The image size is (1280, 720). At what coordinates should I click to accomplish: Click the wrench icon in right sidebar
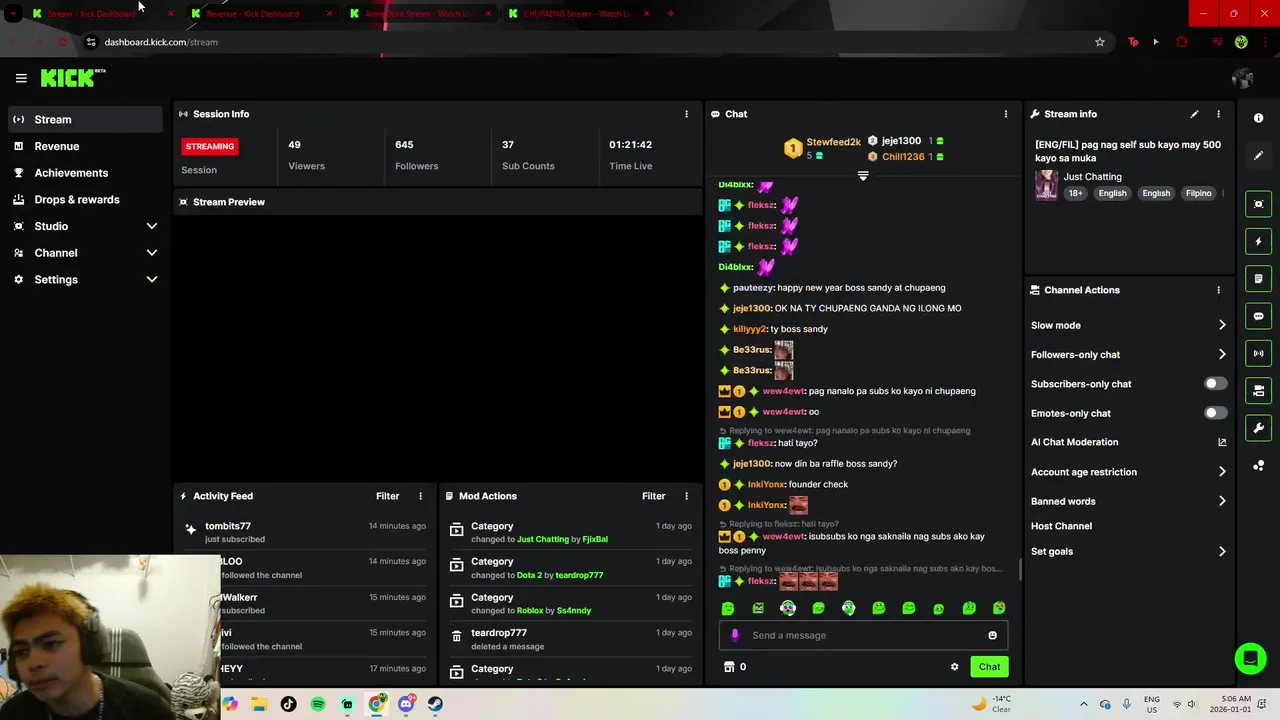coord(1258,428)
